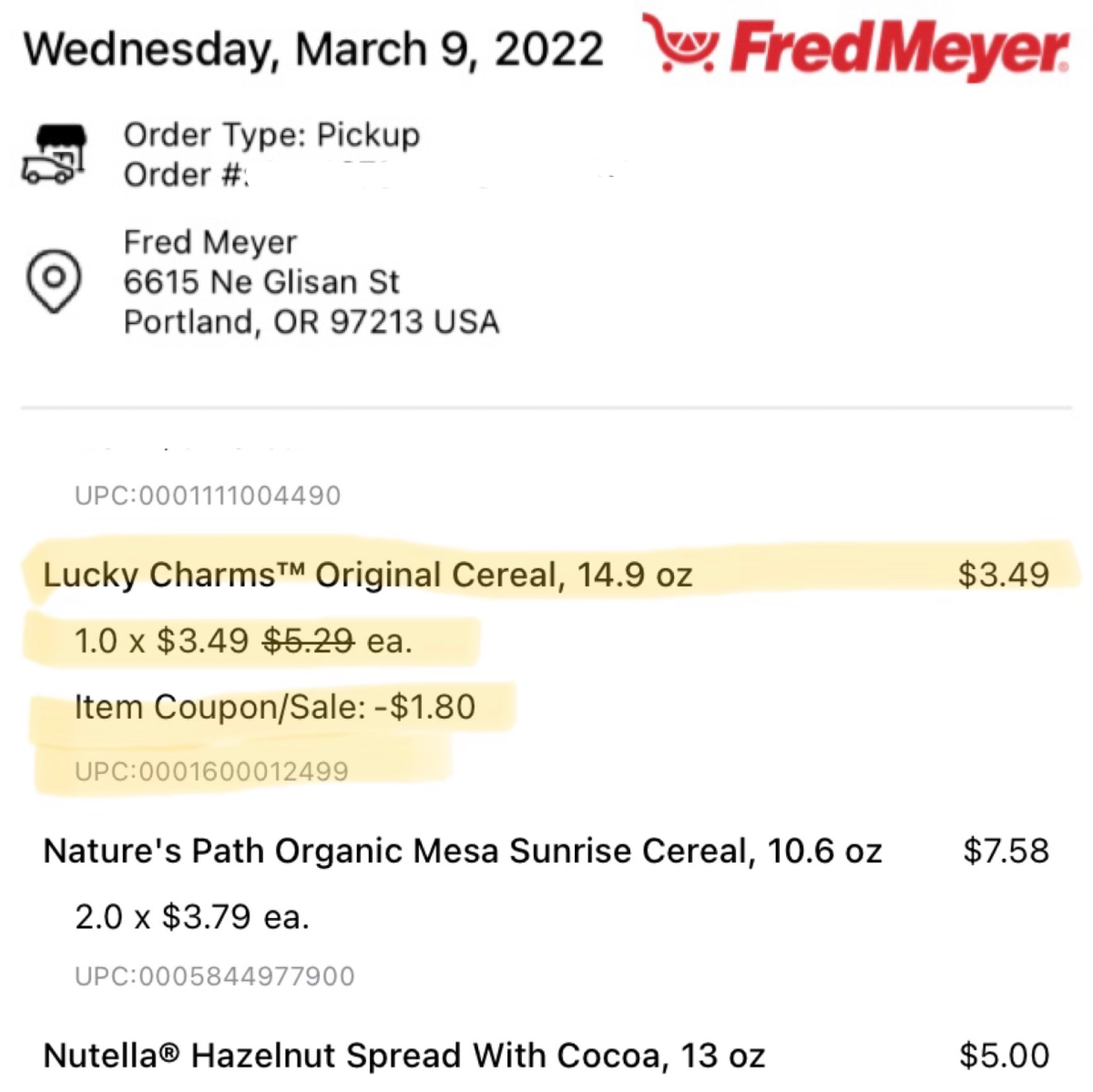
Task: Click the Order Type: Pickup text
Action: pyautogui.click(x=271, y=135)
